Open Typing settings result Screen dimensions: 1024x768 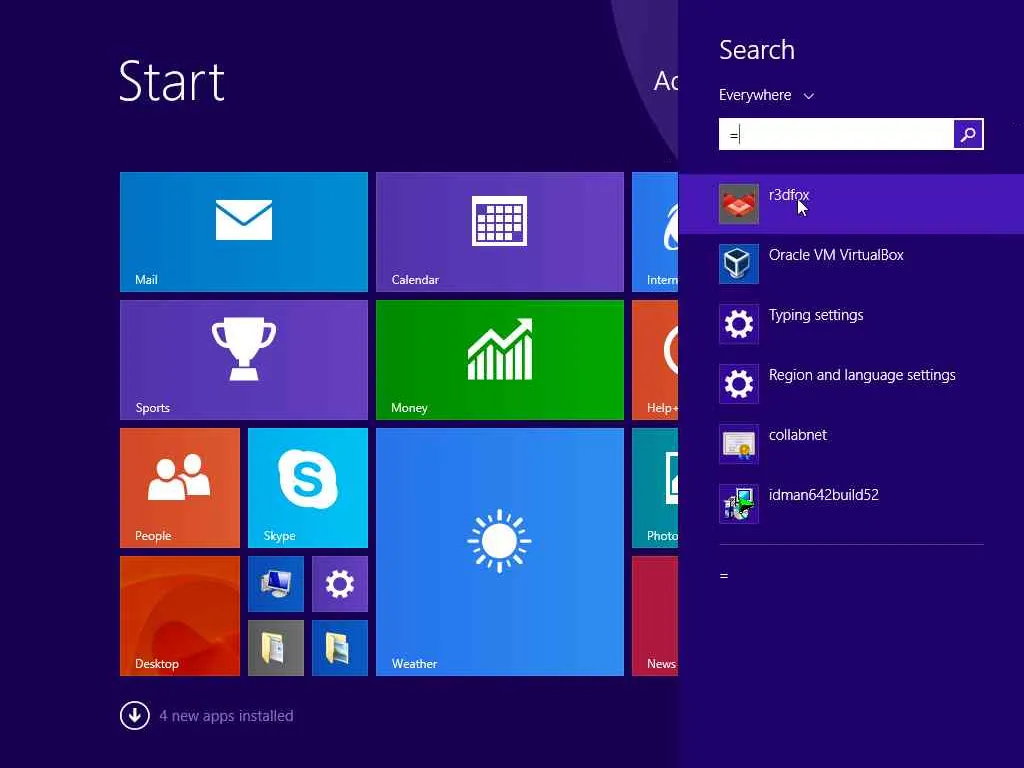point(816,315)
